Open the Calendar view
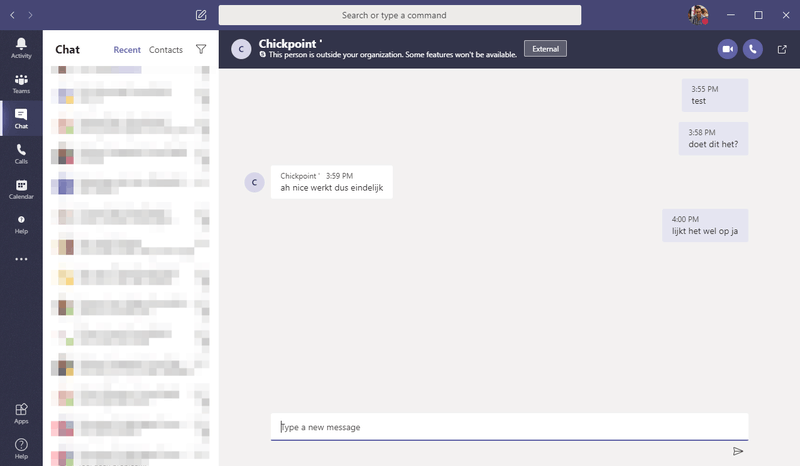The image size is (800, 466). 21,189
